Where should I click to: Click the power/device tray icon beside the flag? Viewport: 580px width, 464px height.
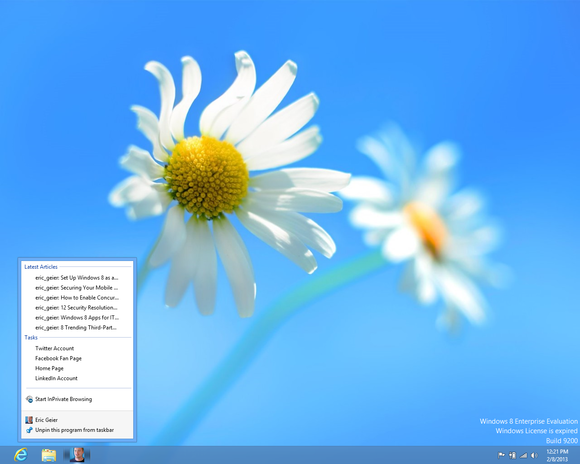tap(512, 455)
